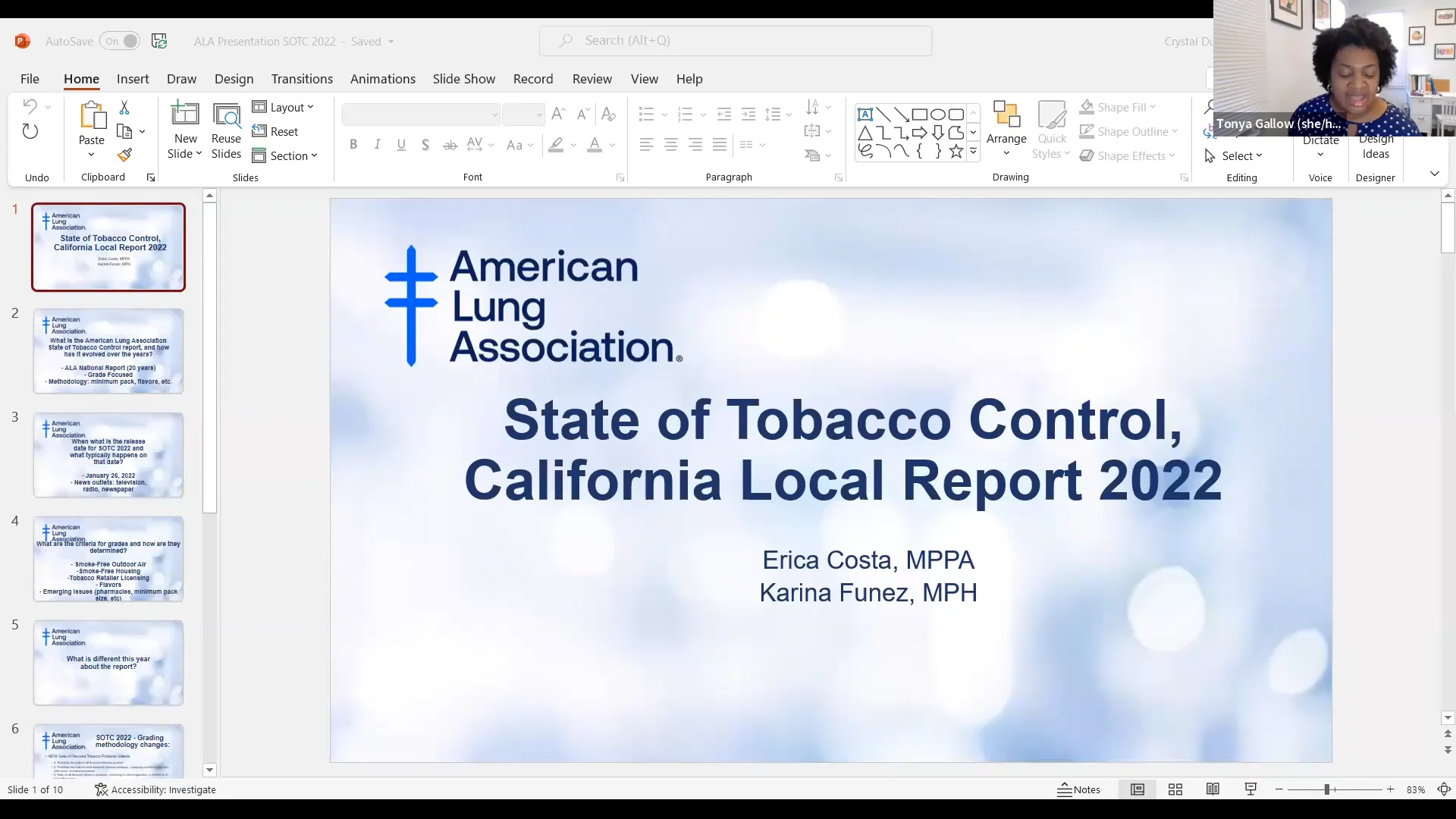This screenshot has width=1456, height=819.
Task: Click the Reset button in Slides group
Action: [x=276, y=131]
